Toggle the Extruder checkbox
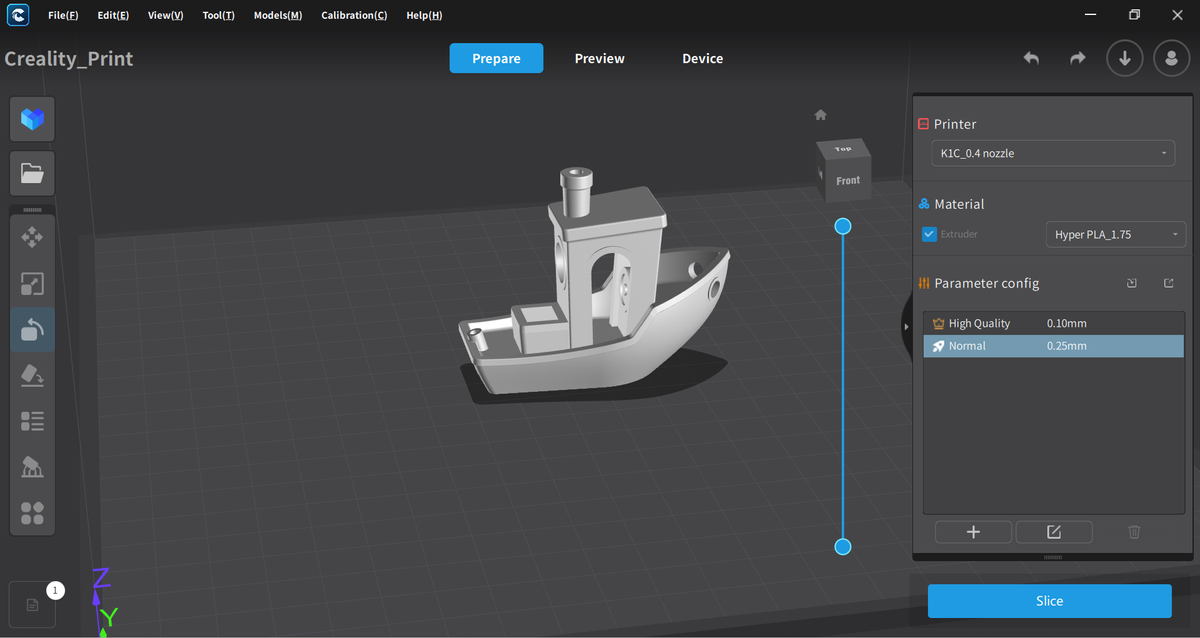This screenshot has height=638, width=1200. point(929,235)
